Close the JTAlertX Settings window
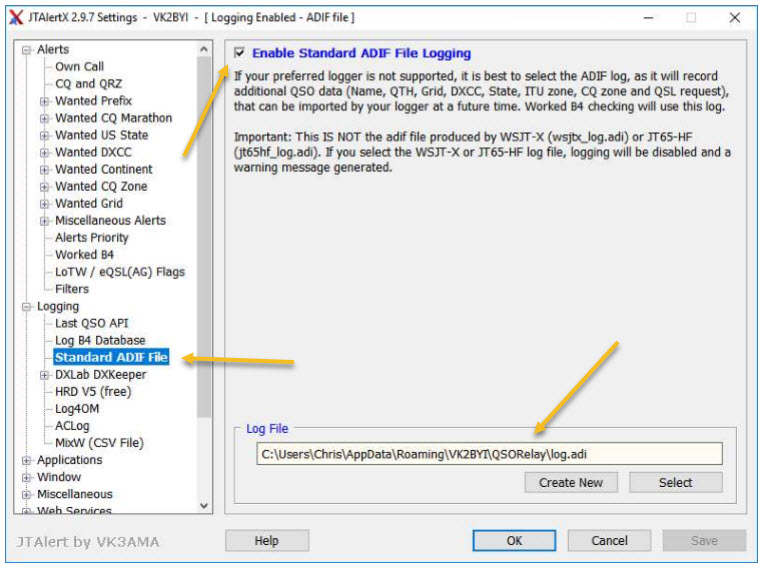762x568 pixels. point(735,18)
